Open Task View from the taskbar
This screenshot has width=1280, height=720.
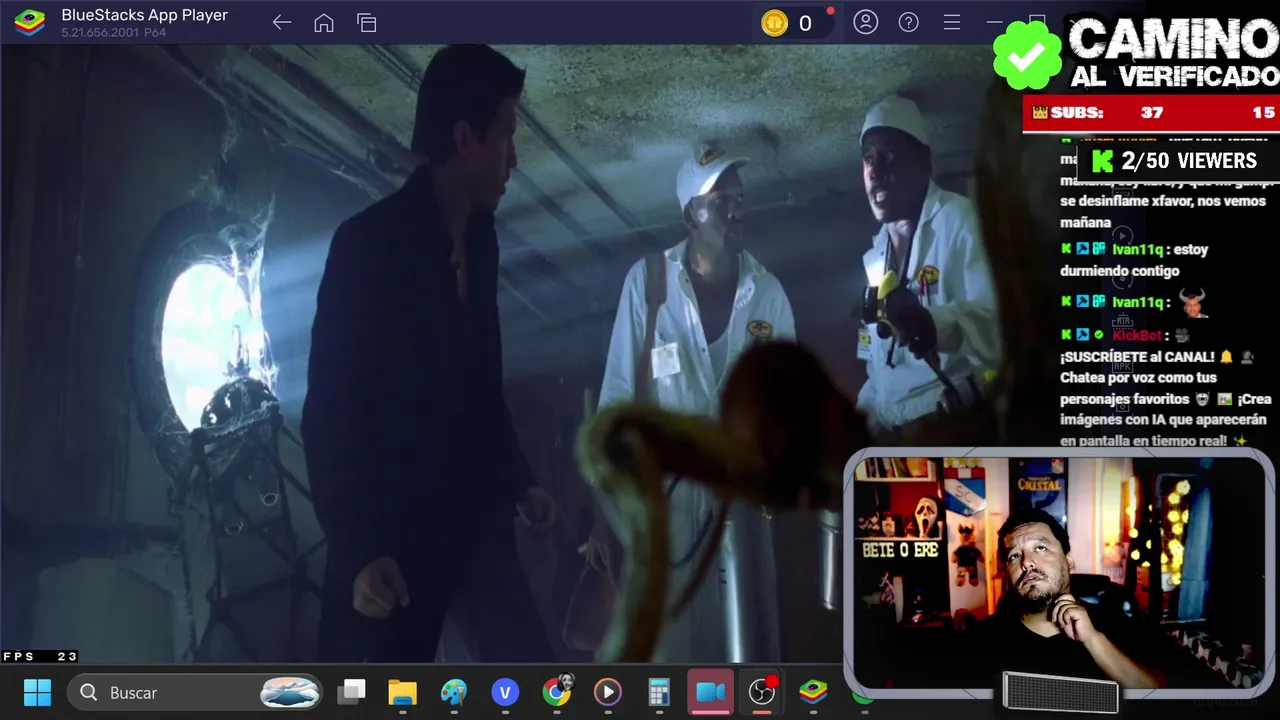[351, 692]
